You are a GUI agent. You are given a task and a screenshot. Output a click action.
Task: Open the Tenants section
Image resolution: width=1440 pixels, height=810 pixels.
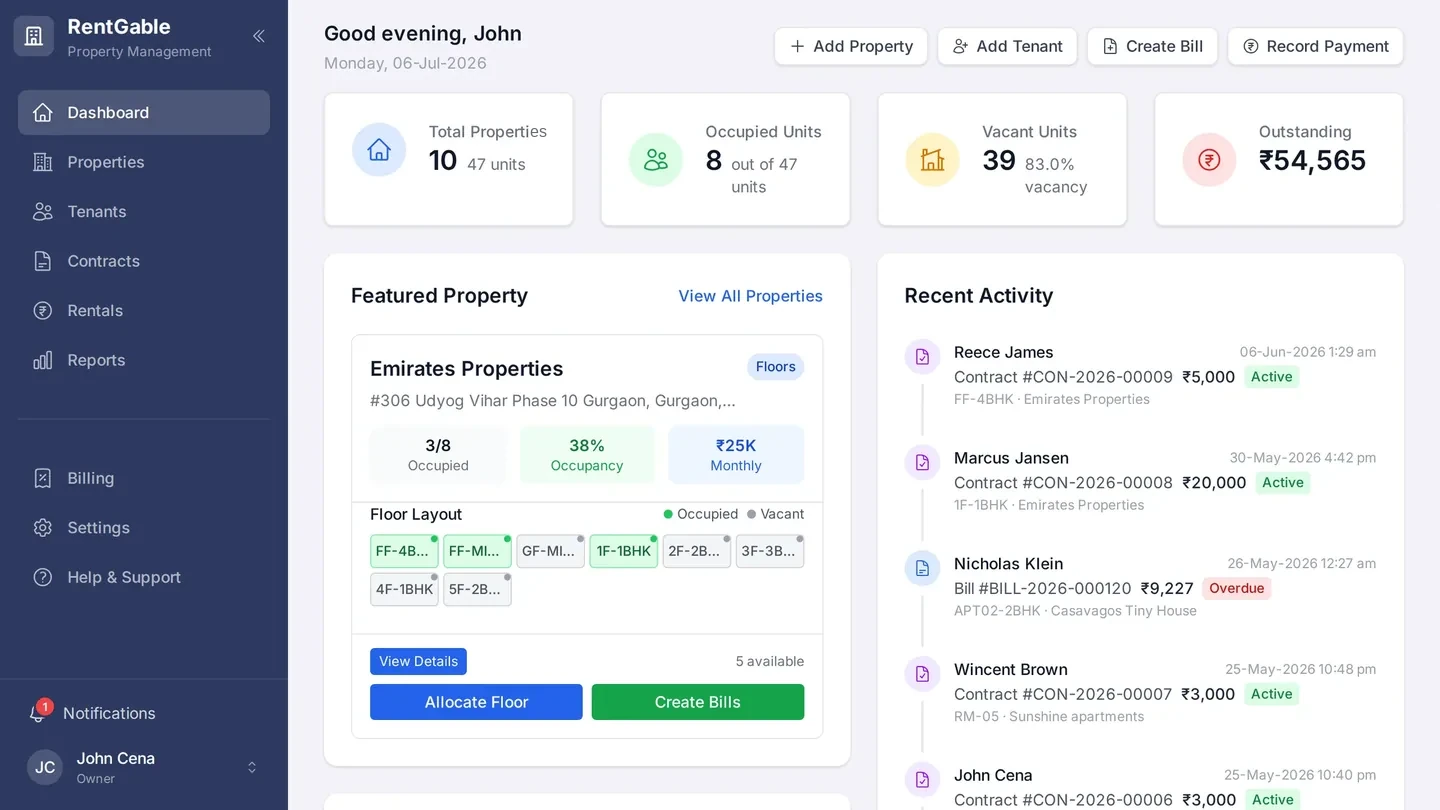(x=144, y=211)
